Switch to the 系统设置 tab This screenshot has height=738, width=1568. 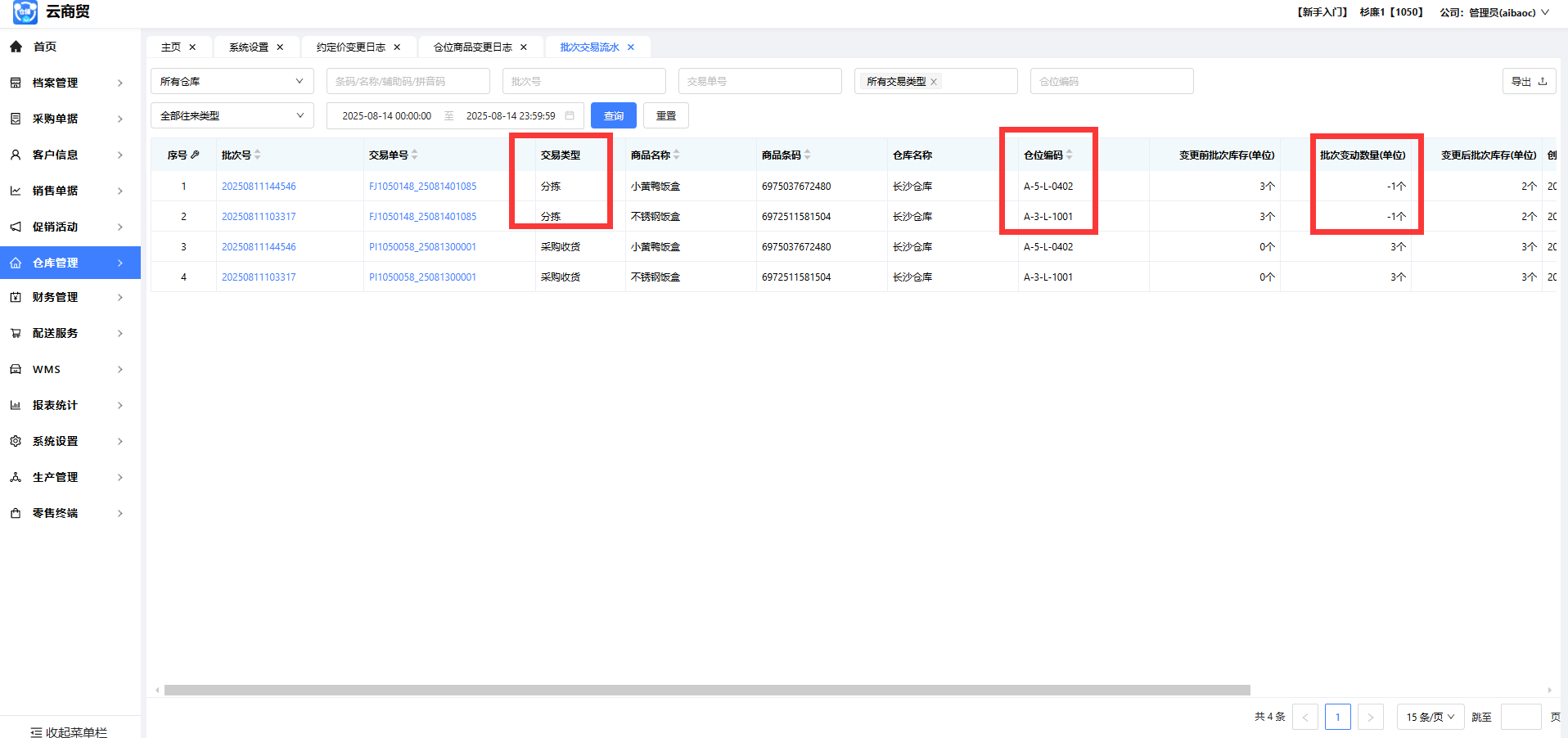249,47
